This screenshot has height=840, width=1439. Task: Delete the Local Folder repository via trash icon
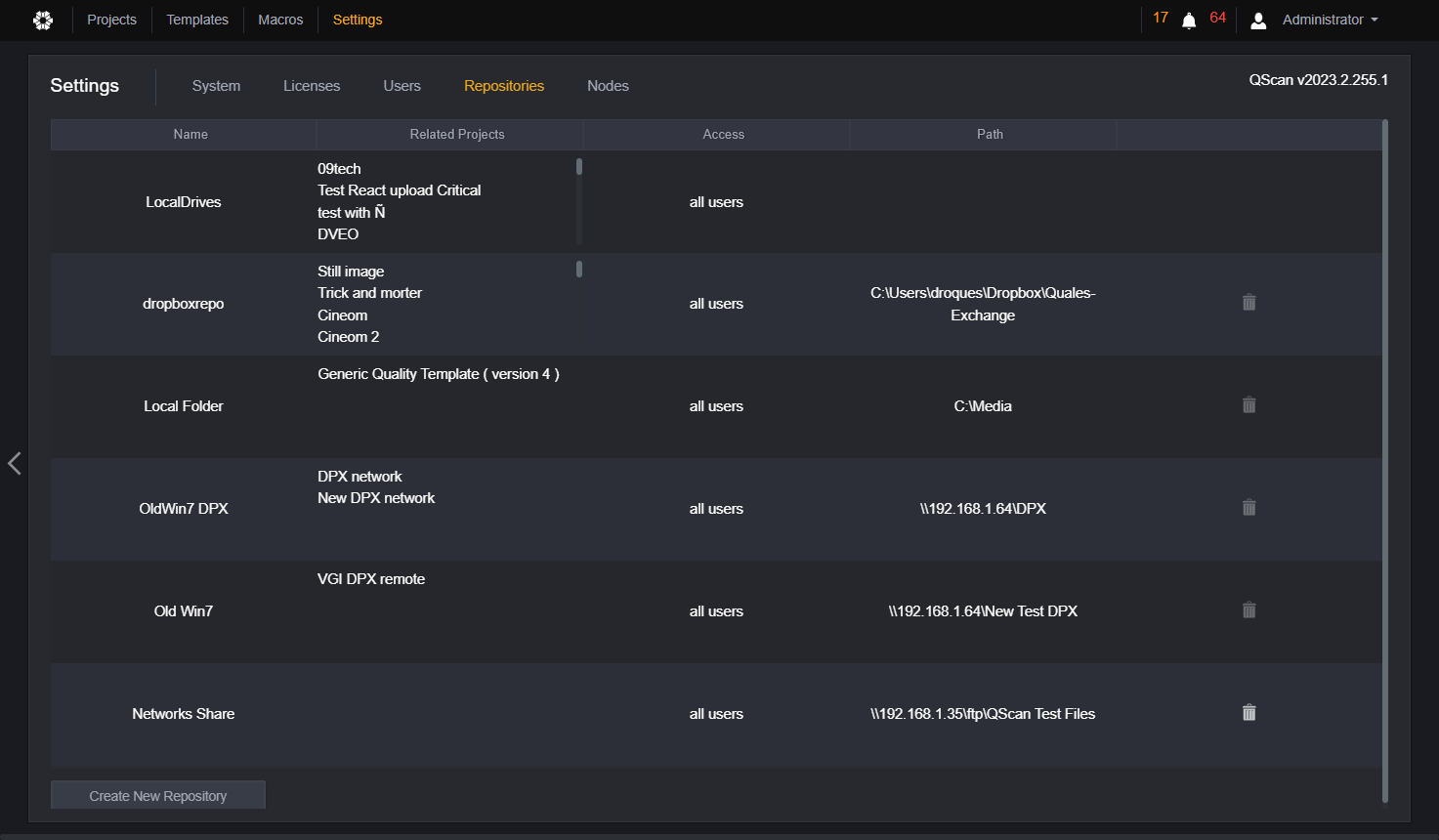1249,405
